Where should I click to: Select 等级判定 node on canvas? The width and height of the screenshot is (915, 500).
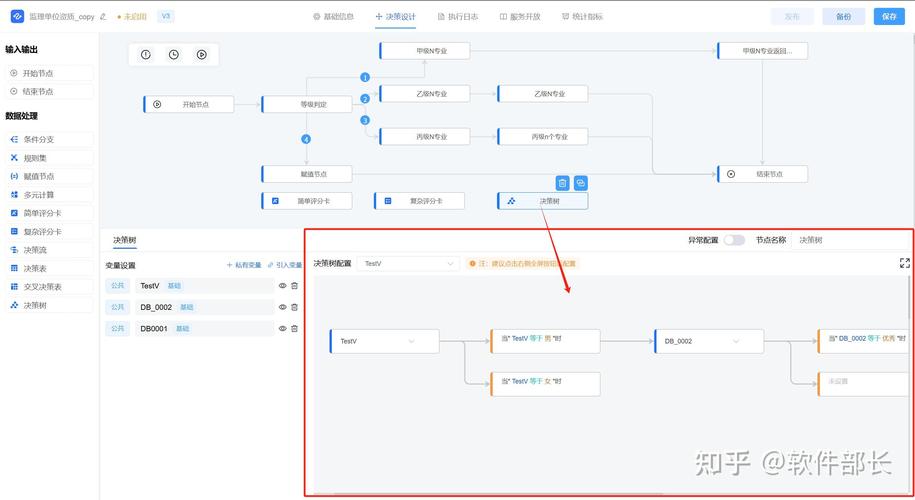[307, 104]
